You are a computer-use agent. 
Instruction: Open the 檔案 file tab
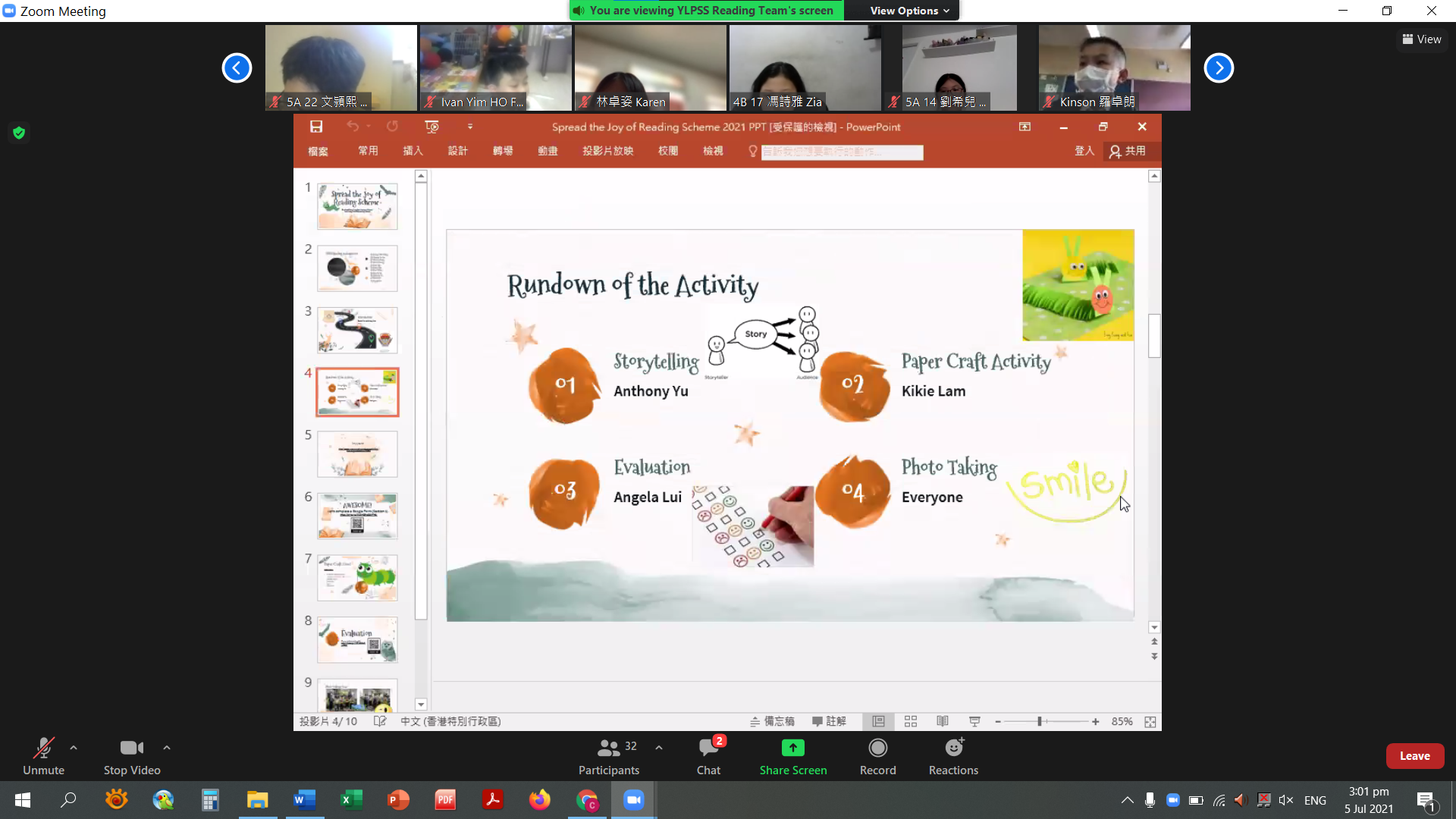(318, 152)
